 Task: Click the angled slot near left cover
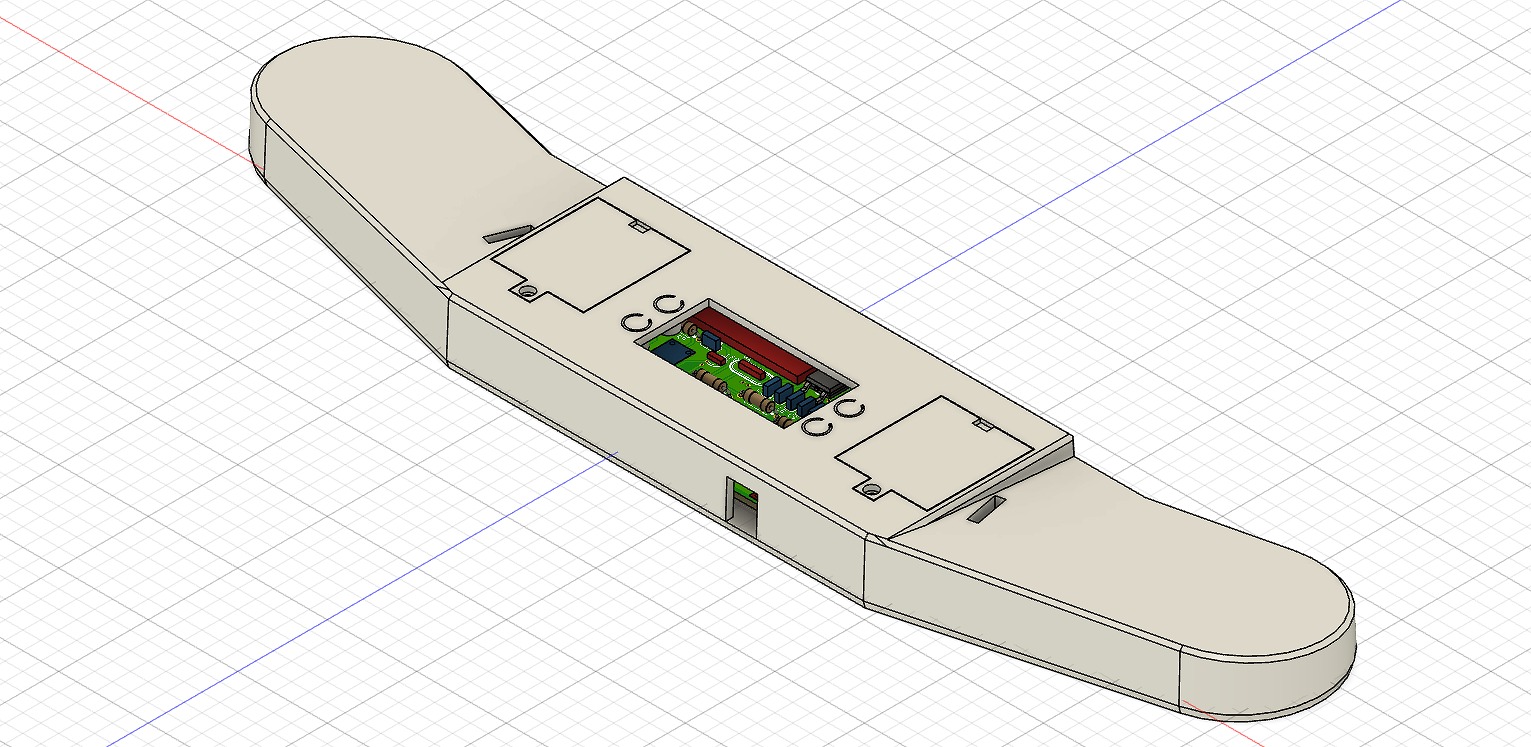pos(508,232)
